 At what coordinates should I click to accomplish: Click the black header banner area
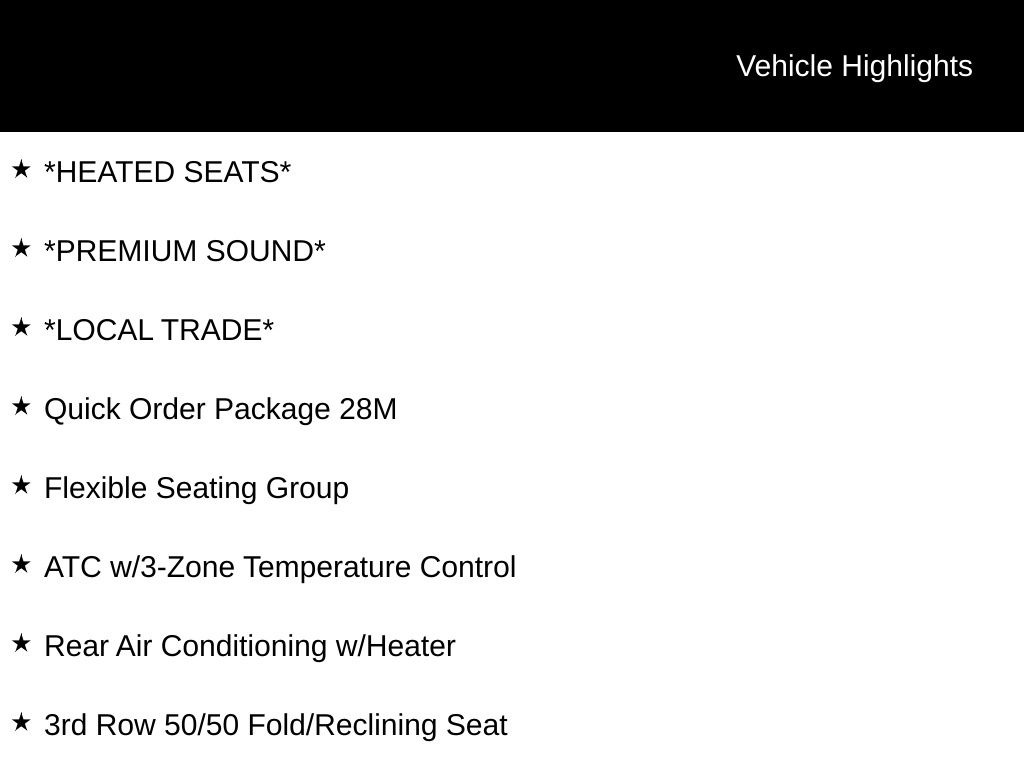pyautogui.click(x=350, y=66)
